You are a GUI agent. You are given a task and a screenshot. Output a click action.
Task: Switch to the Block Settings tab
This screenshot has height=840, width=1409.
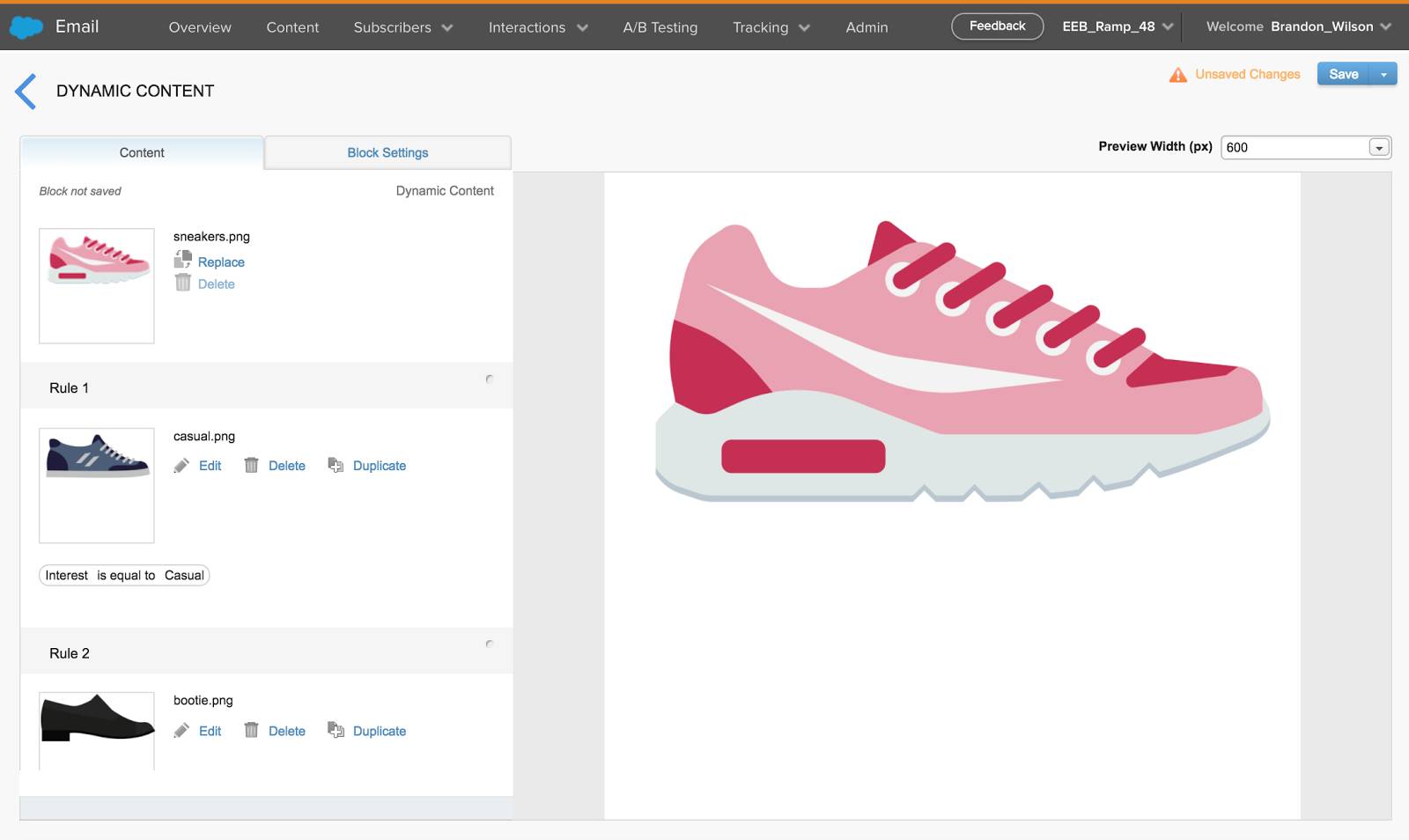click(x=387, y=152)
